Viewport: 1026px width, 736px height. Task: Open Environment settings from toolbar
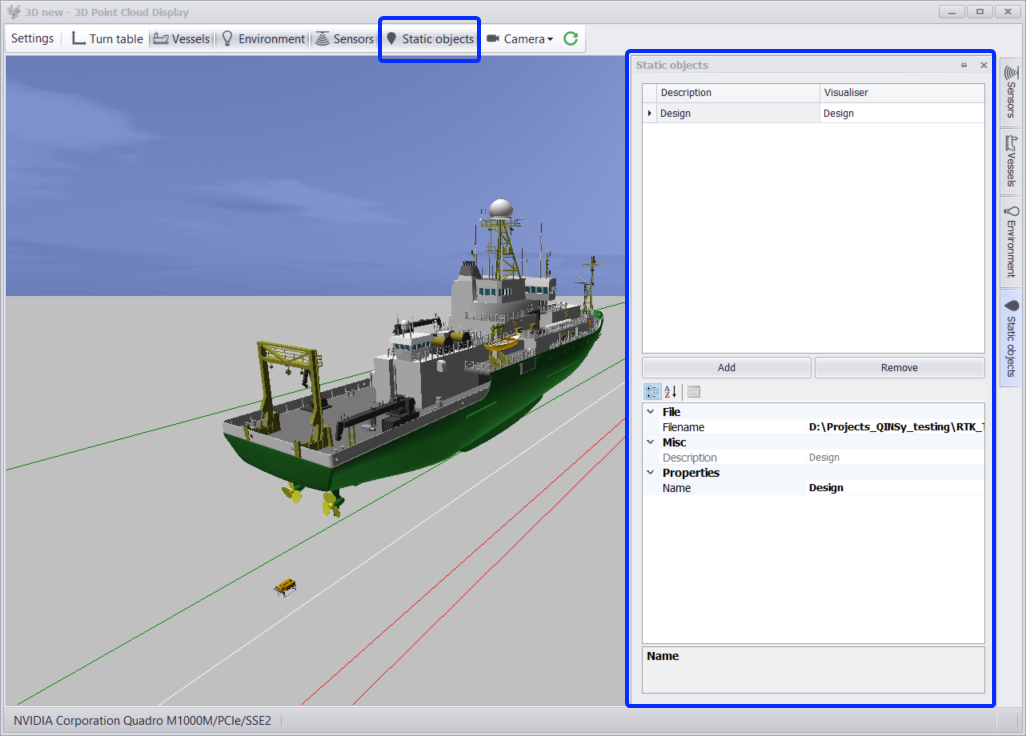[263, 39]
